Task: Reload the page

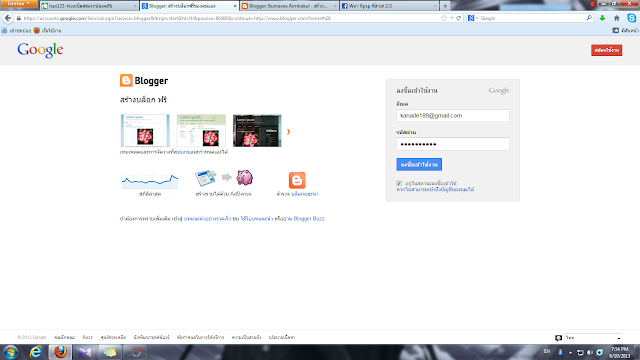Action: click(458, 18)
